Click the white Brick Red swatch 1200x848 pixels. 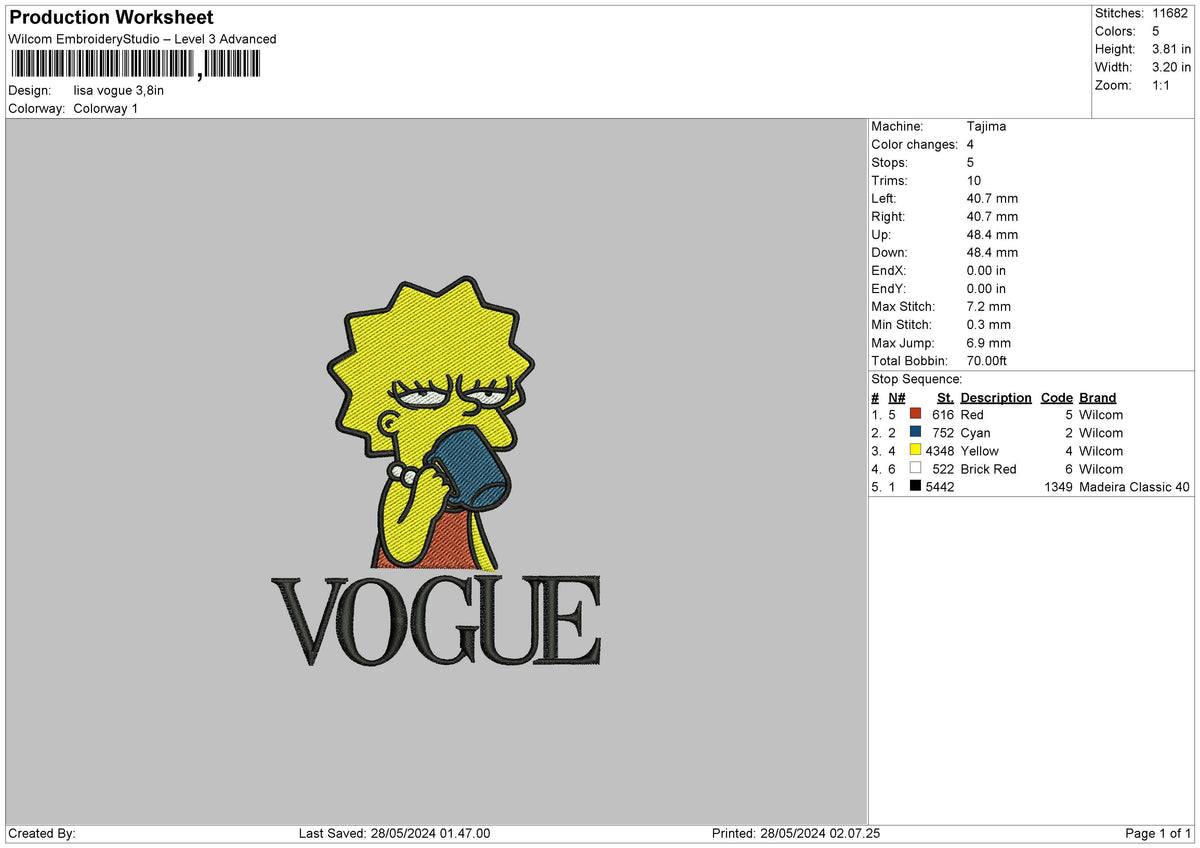click(915, 469)
